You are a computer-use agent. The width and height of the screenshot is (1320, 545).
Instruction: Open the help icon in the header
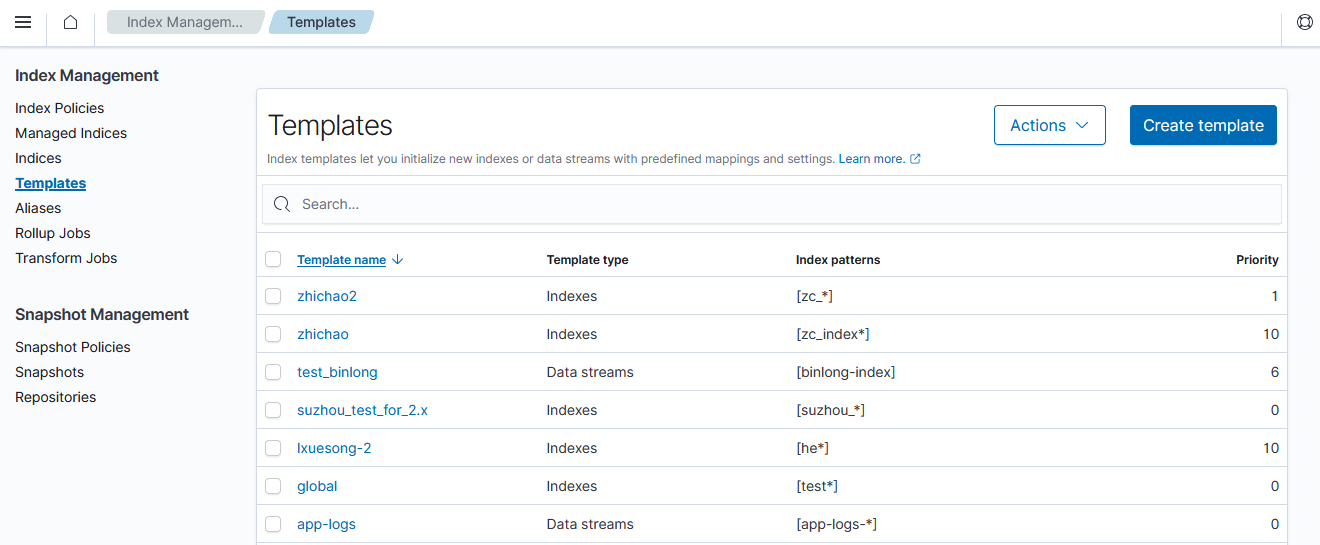point(1304,22)
